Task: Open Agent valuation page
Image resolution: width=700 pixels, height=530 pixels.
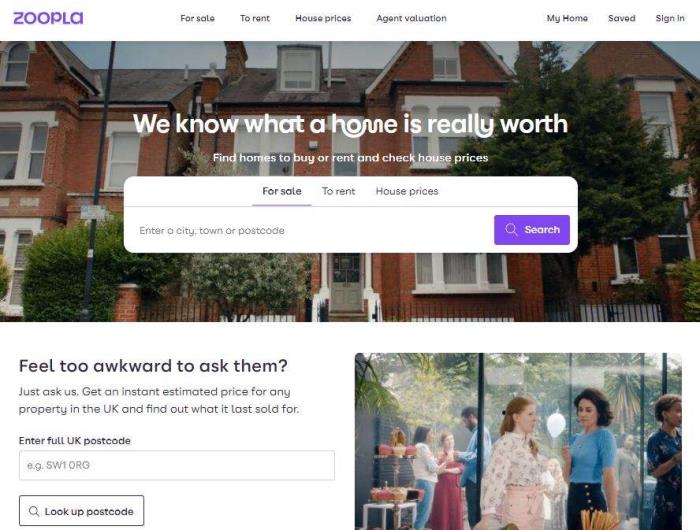Action: tap(411, 18)
